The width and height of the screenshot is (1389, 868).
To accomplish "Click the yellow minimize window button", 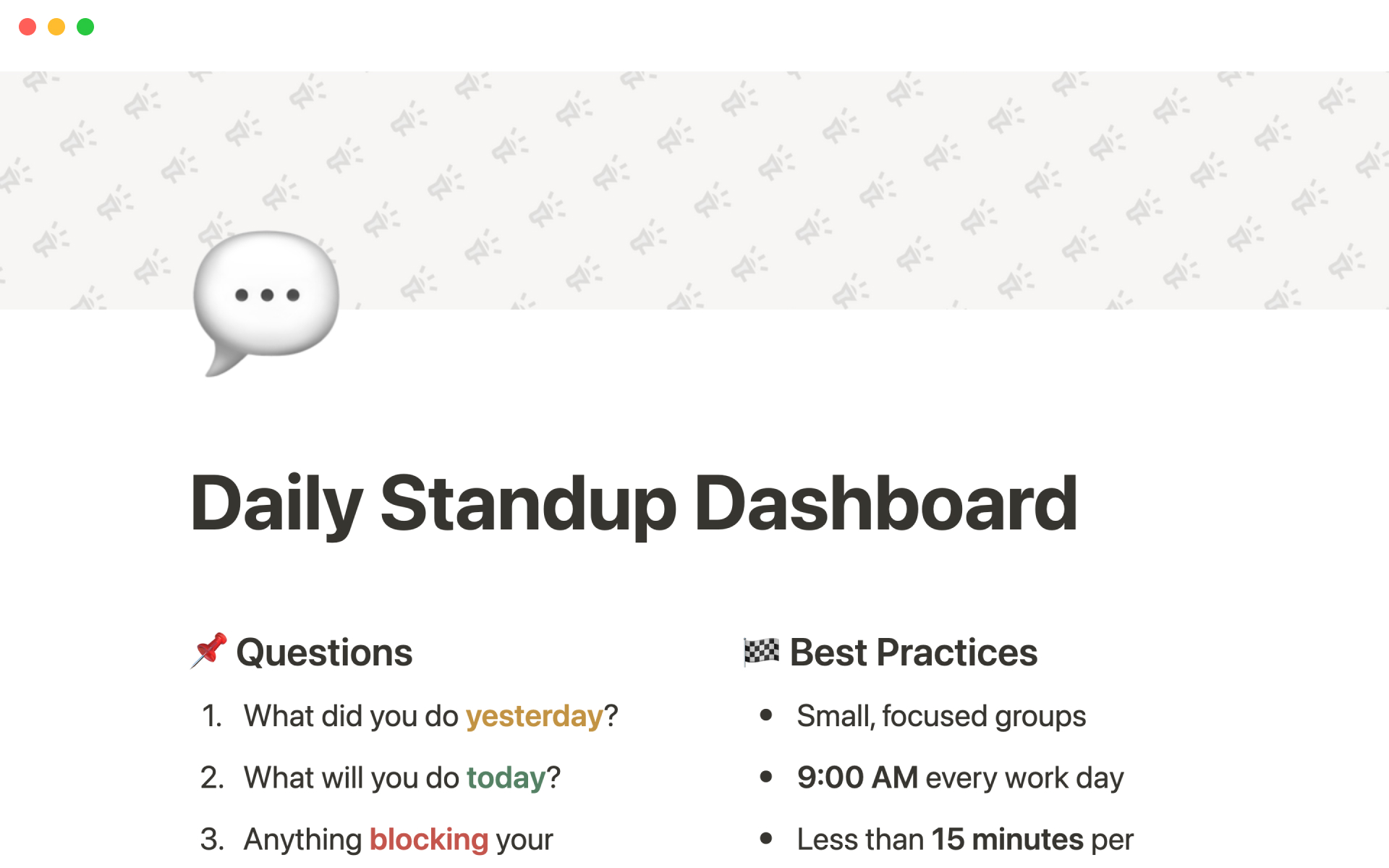I will tap(56, 27).
